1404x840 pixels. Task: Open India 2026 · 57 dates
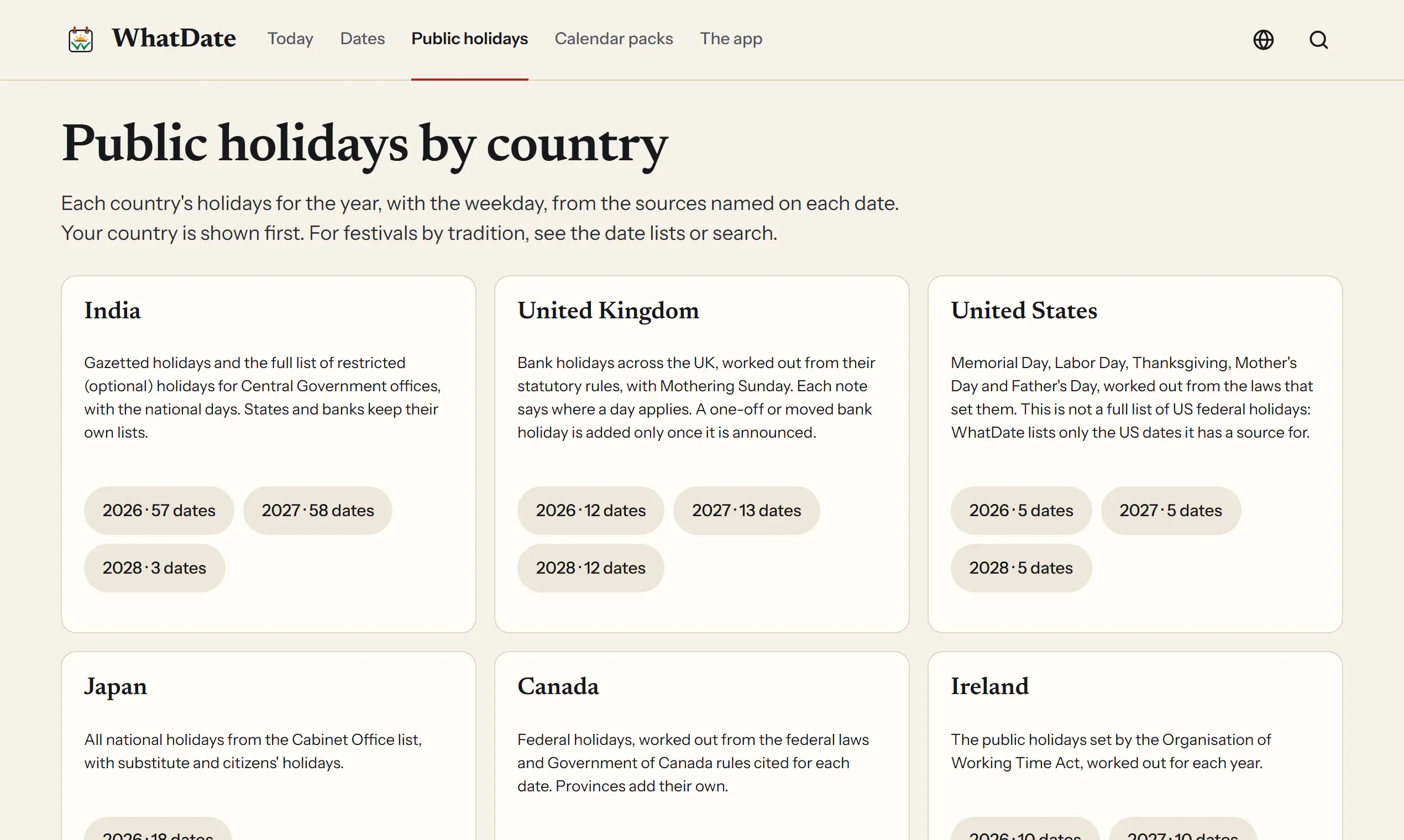click(159, 510)
